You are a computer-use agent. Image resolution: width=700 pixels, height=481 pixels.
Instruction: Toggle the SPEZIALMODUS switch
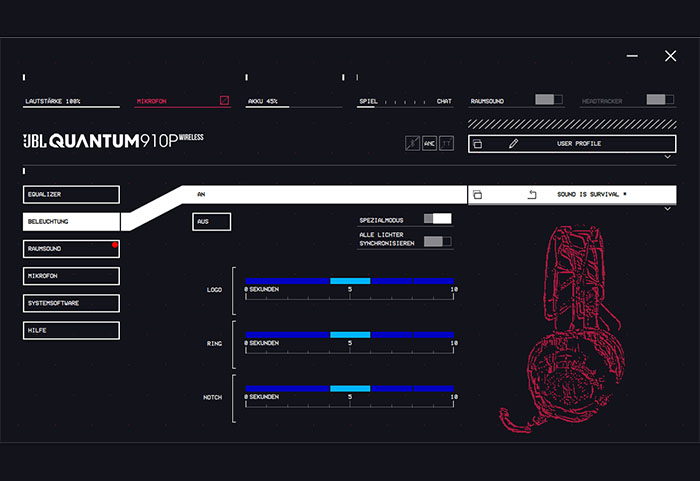click(438, 218)
